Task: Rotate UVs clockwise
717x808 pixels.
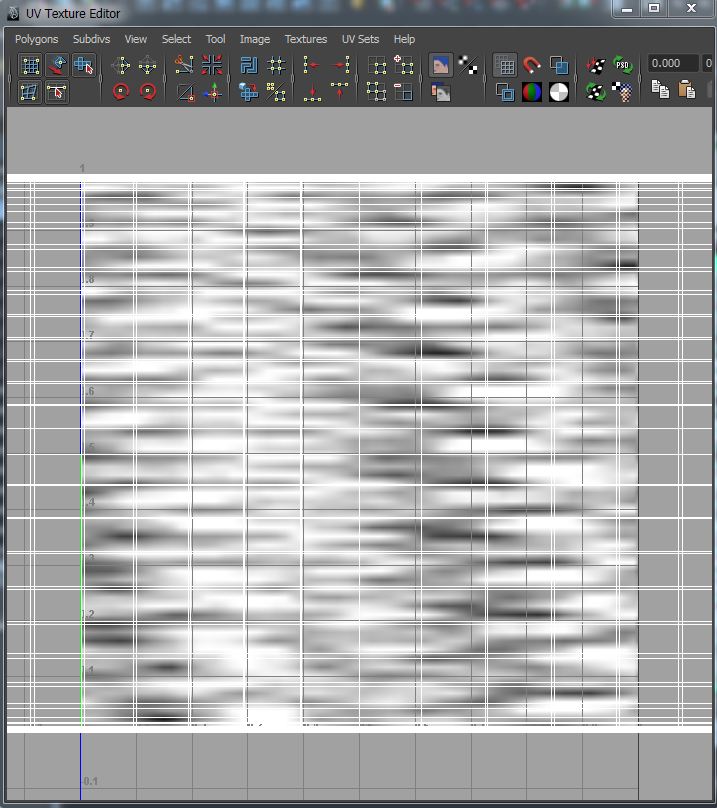Action: tap(148, 92)
